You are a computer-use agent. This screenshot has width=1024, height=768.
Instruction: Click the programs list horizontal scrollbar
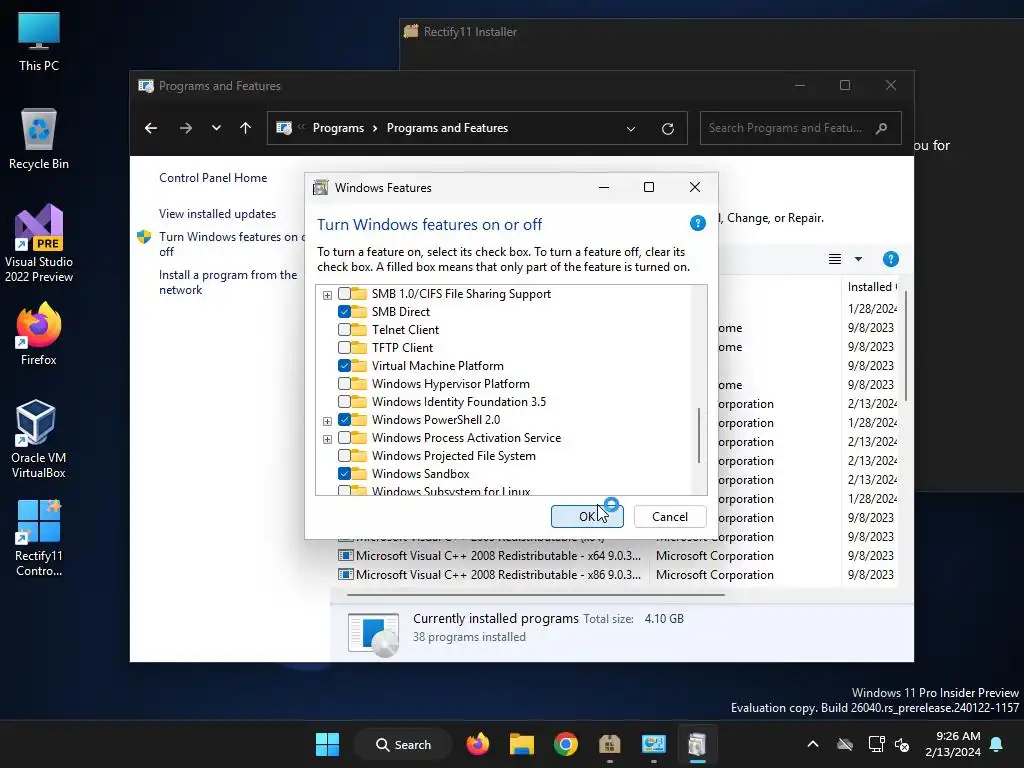536,595
